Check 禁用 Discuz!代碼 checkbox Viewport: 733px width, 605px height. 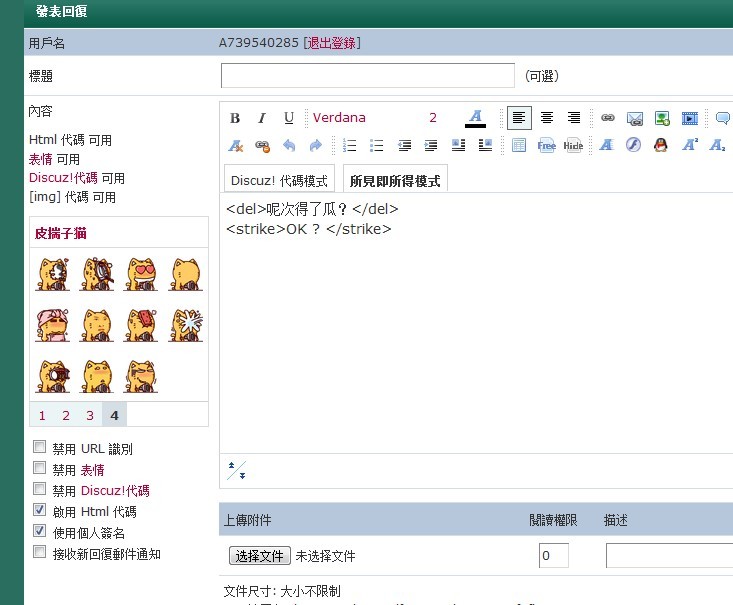[40, 489]
